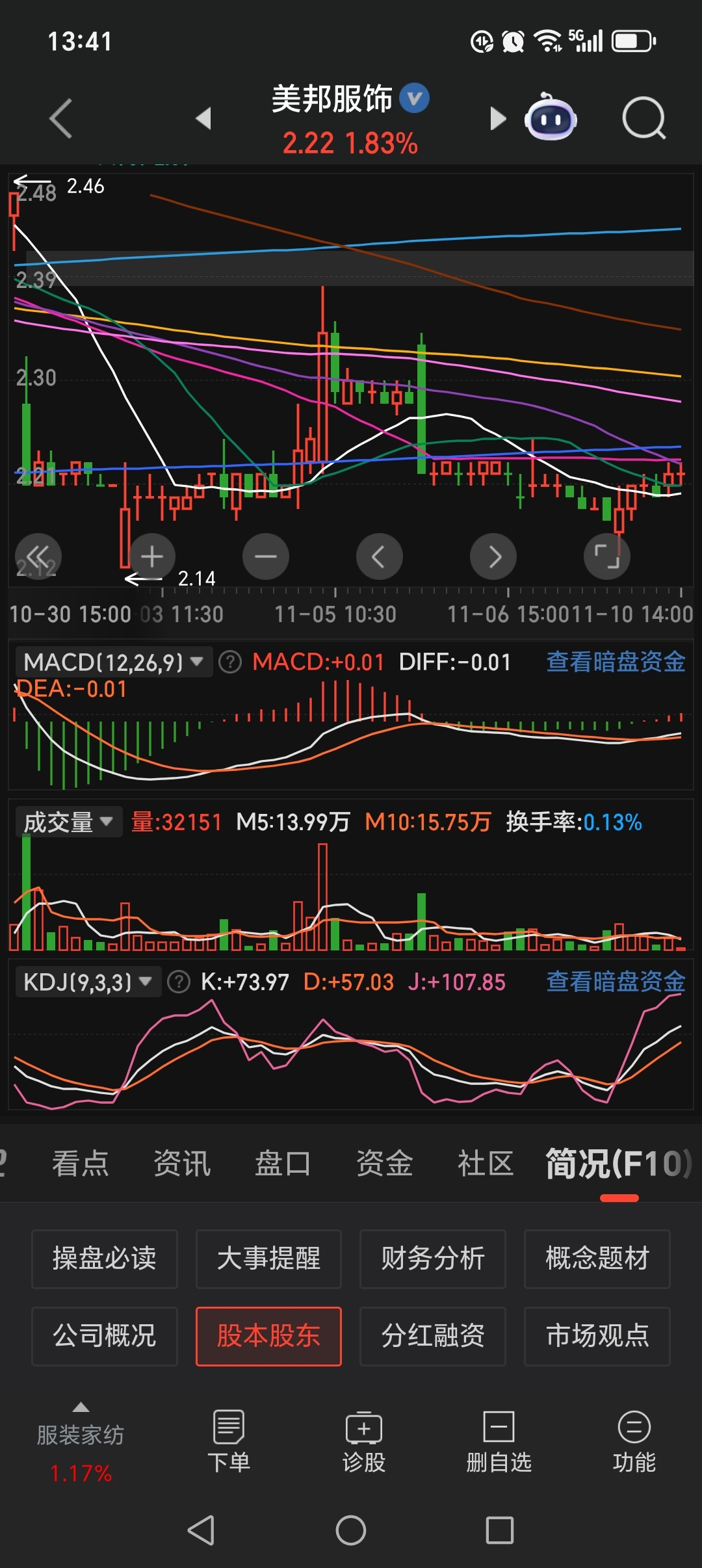Open stock search magnifier

point(643,118)
